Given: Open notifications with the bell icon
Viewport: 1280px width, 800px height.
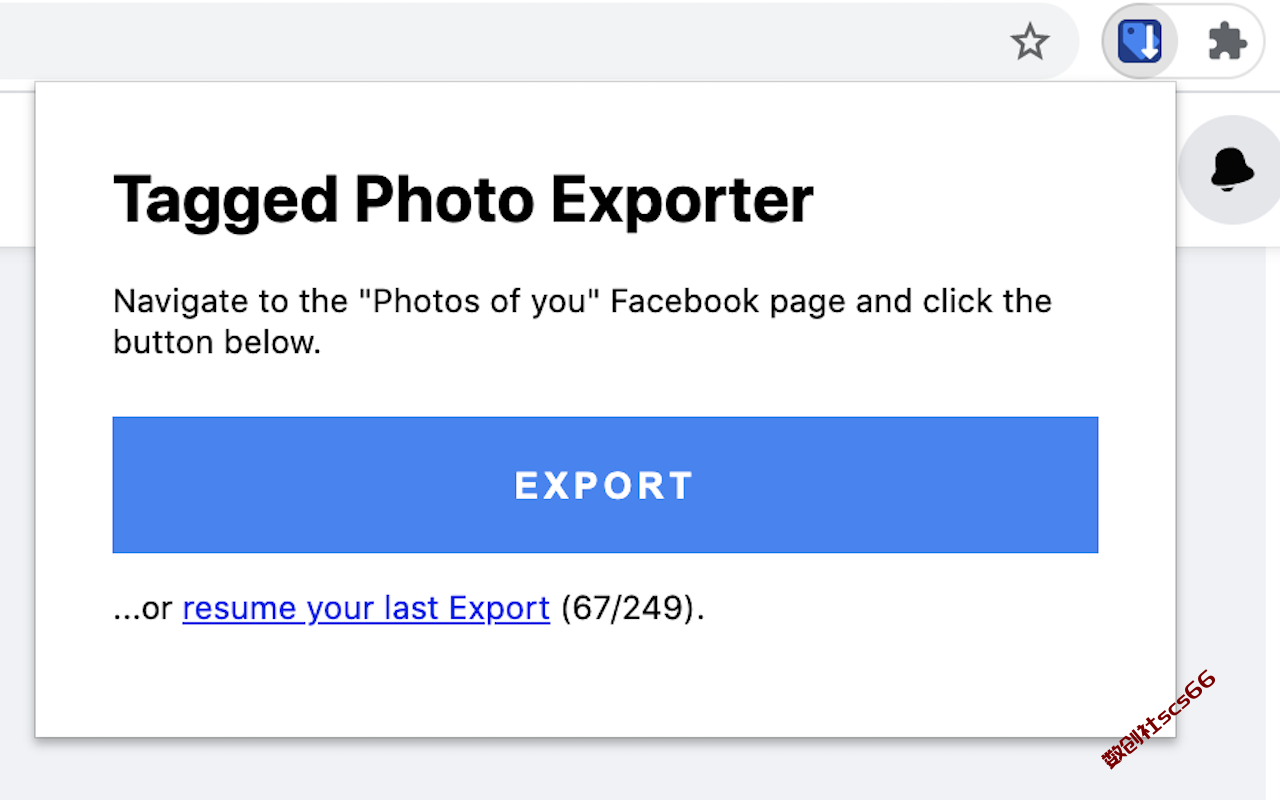Looking at the screenshot, I should pos(1232,170).
